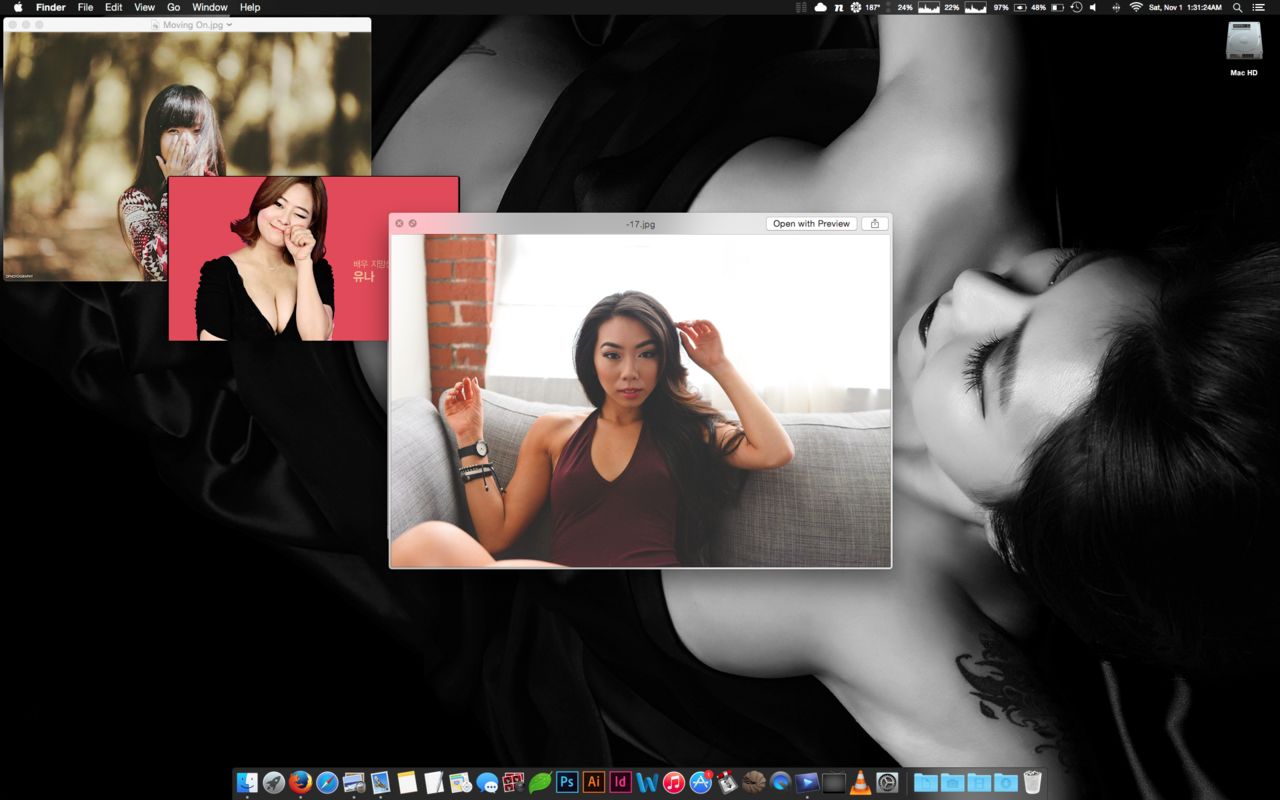
Task: Launch Launchpad rocket icon in dock
Action: [273, 782]
